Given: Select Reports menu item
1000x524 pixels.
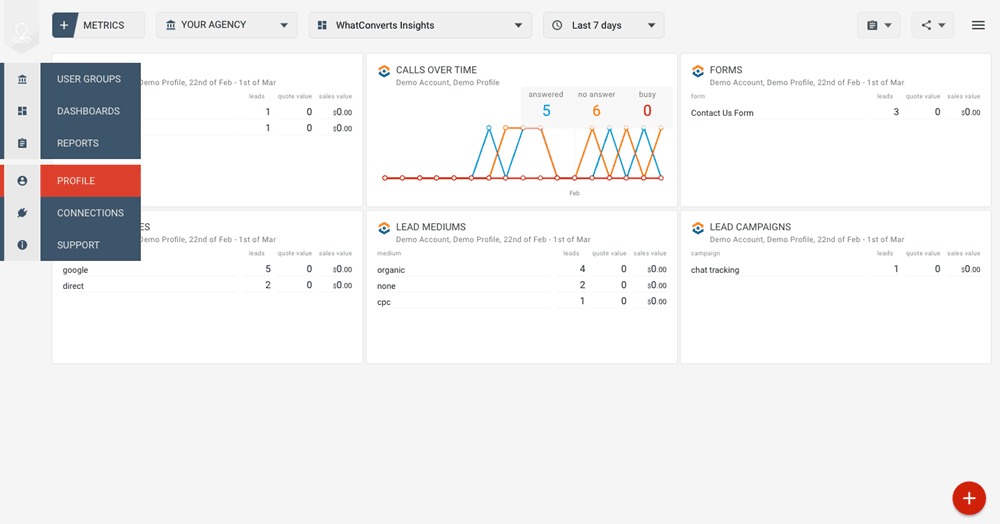Looking at the screenshot, I should (91, 143).
